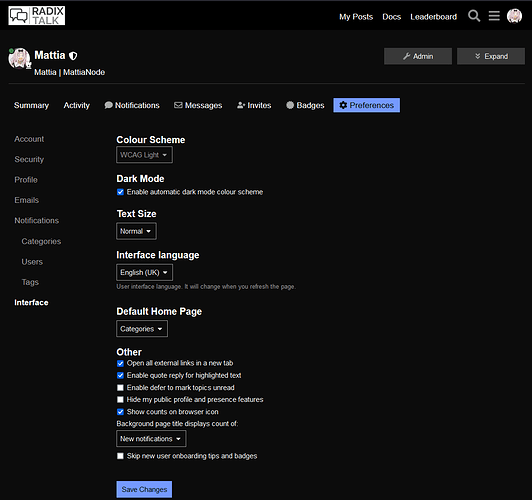This screenshot has height=500, width=532.
Task: Open the Messages tab
Action: (x=198, y=105)
